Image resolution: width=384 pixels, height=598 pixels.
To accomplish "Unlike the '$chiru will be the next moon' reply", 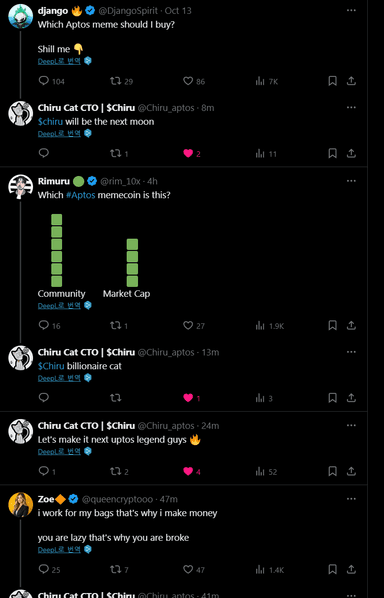I will (x=188, y=153).
